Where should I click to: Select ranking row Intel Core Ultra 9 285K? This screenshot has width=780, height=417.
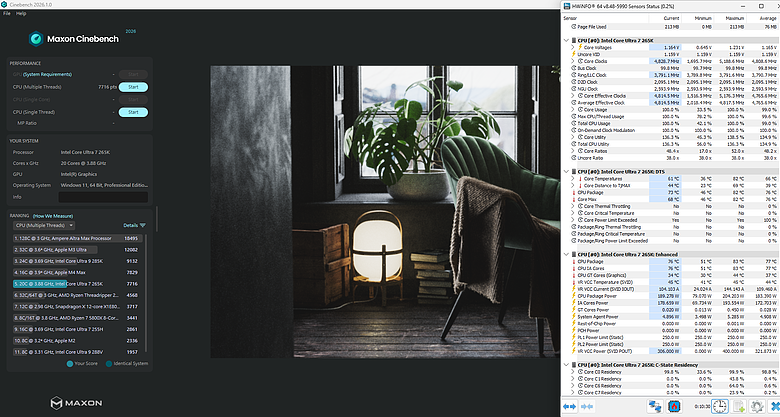(77, 261)
